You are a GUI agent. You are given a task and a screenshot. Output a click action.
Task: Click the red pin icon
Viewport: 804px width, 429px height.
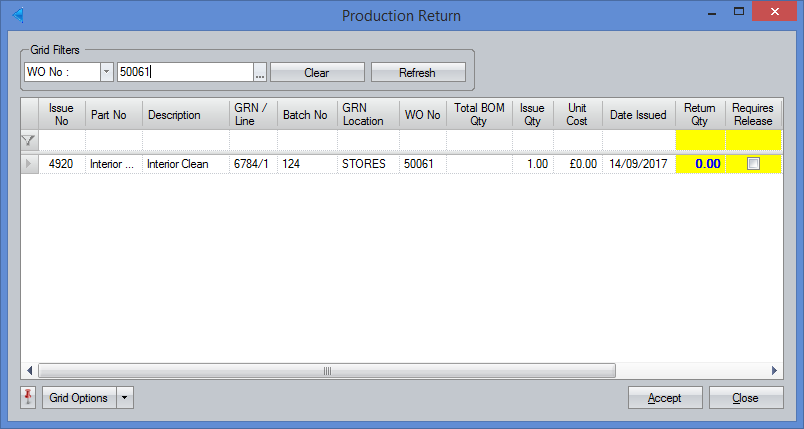click(x=28, y=397)
